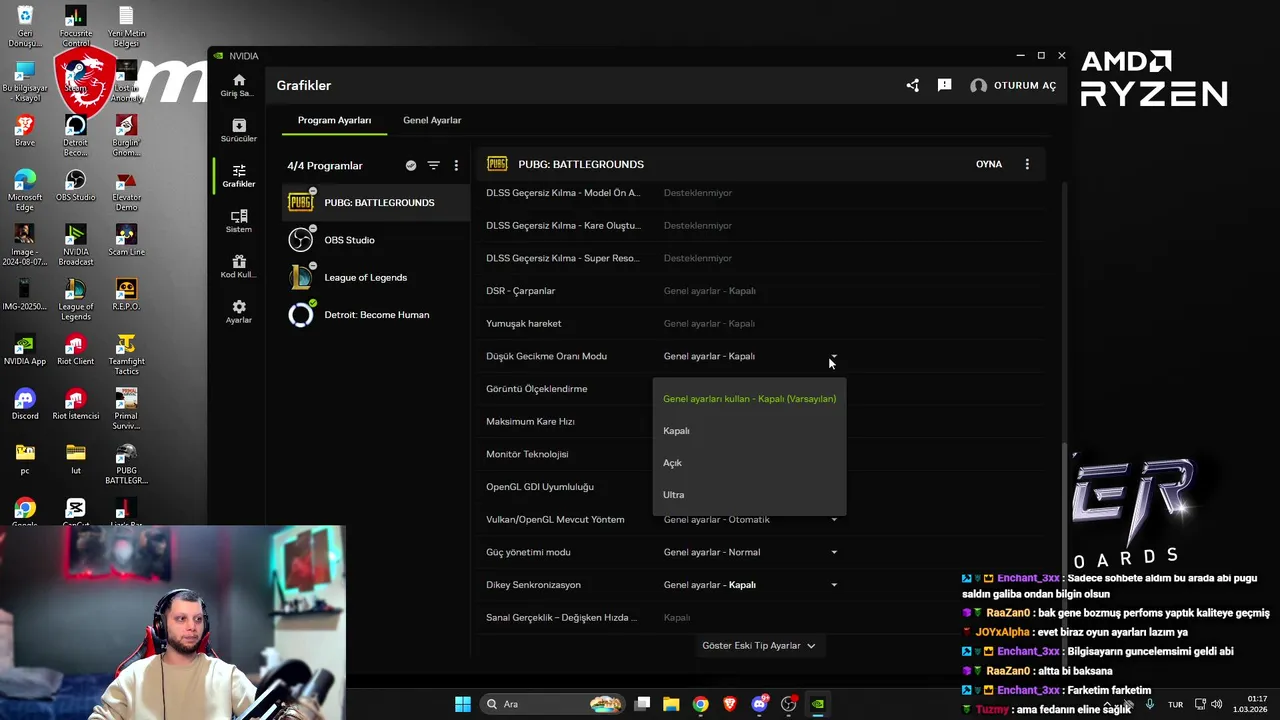Click Monitör Teknolojisi setting label
The height and width of the screenshot is (720, 1280).
coord(527,454)
